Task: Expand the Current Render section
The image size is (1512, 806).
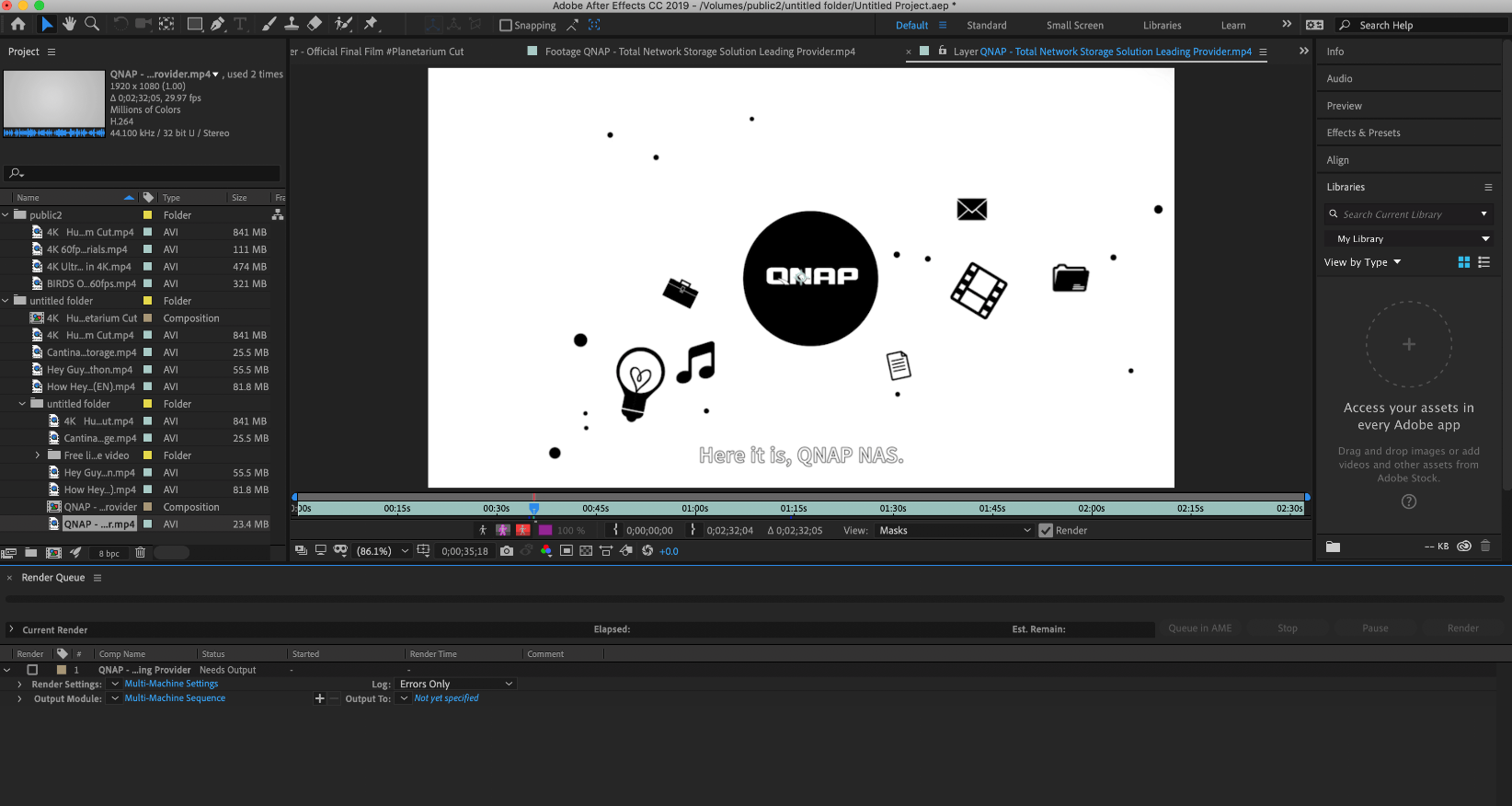Action: tap(11, 629)
